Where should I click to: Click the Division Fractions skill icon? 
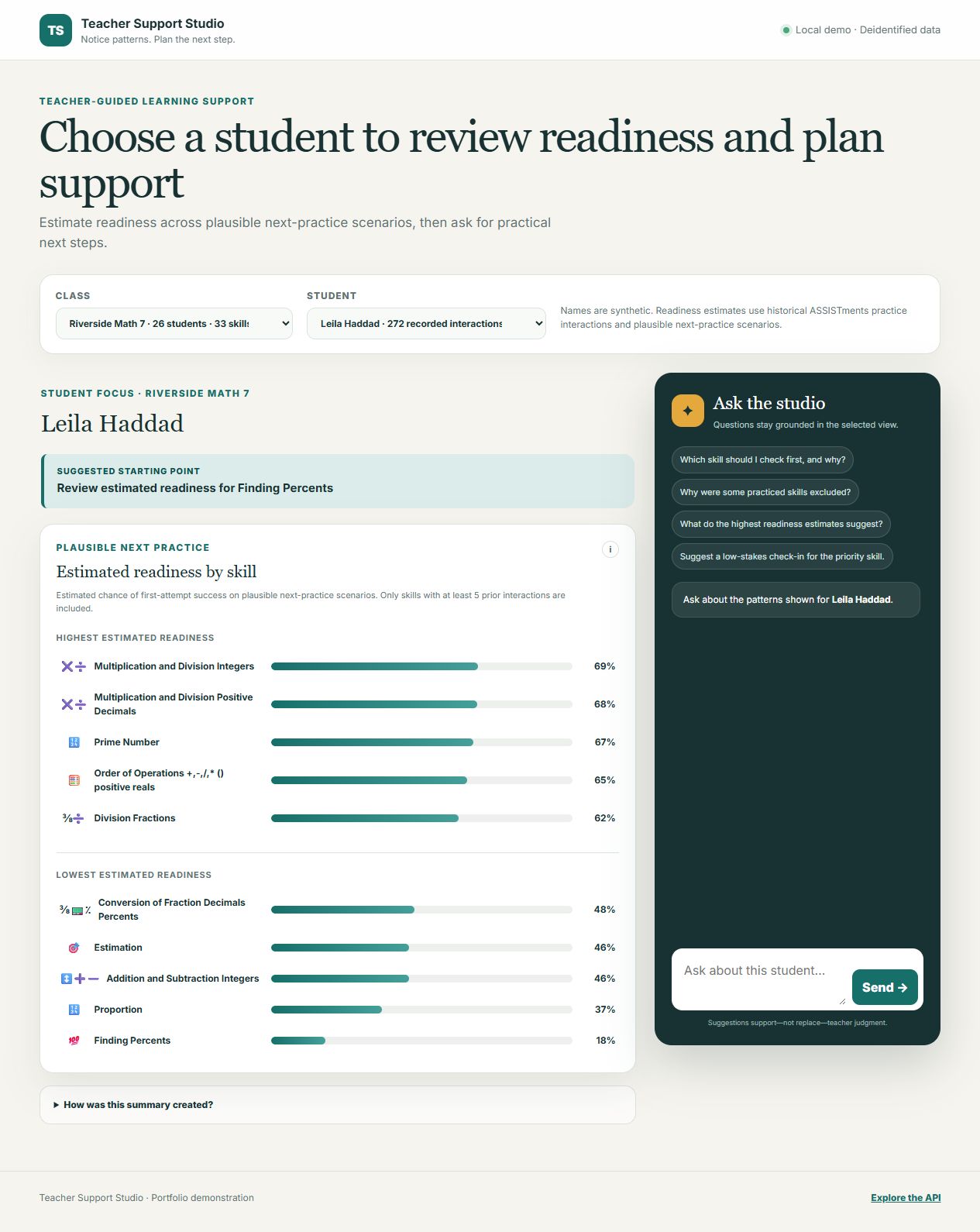tap(74, 818)
